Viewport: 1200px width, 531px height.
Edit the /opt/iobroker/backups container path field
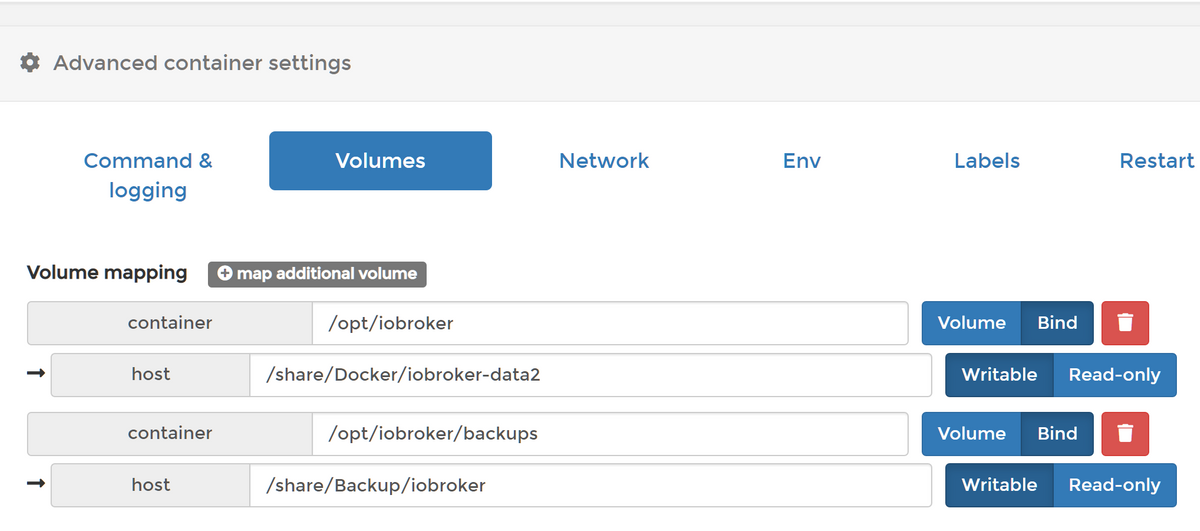tap(610, 434)
